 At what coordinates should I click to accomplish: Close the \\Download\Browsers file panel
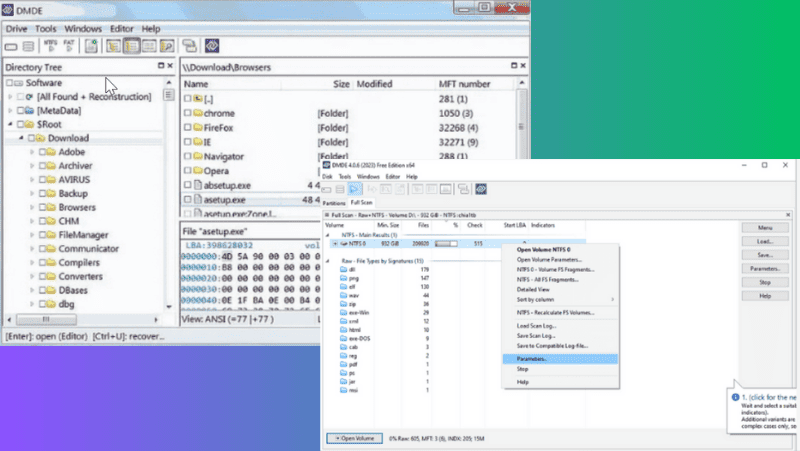click(523, 65)
